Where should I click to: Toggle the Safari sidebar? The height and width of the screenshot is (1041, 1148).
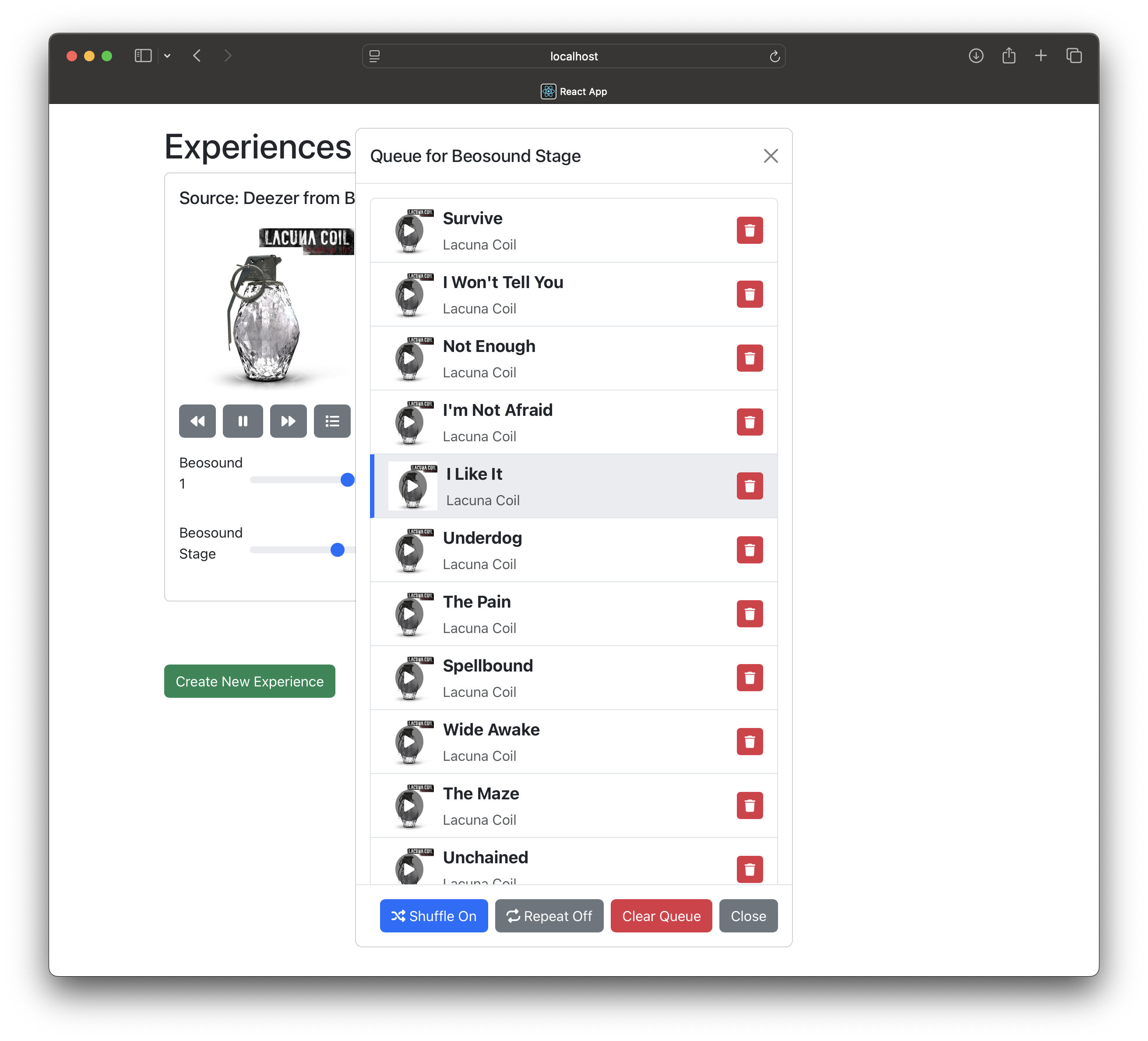pos(143,56)
